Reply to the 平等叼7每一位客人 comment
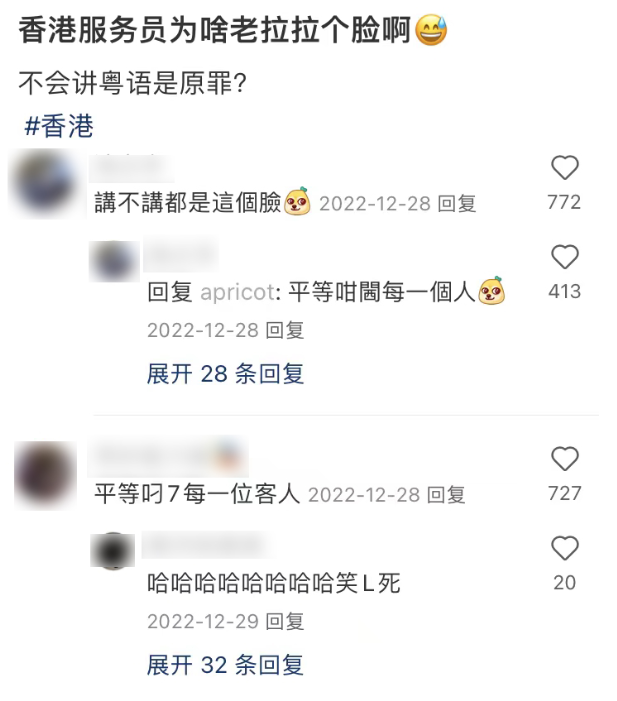 pos(446,495)
